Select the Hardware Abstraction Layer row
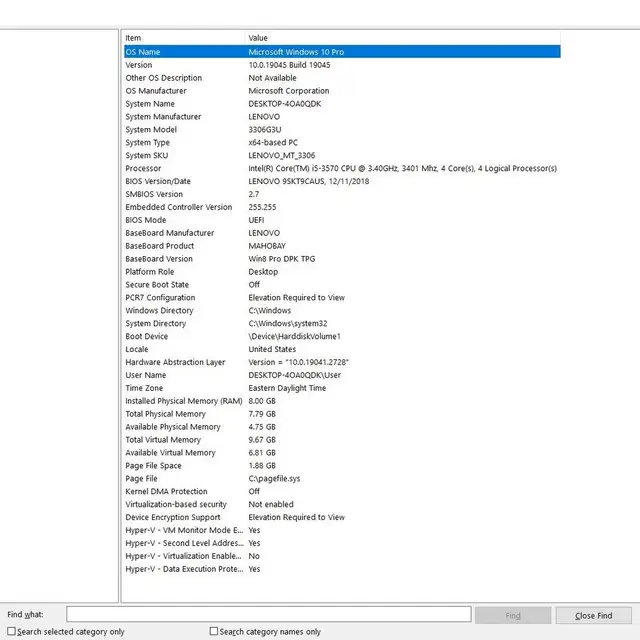 coord(342,362)
